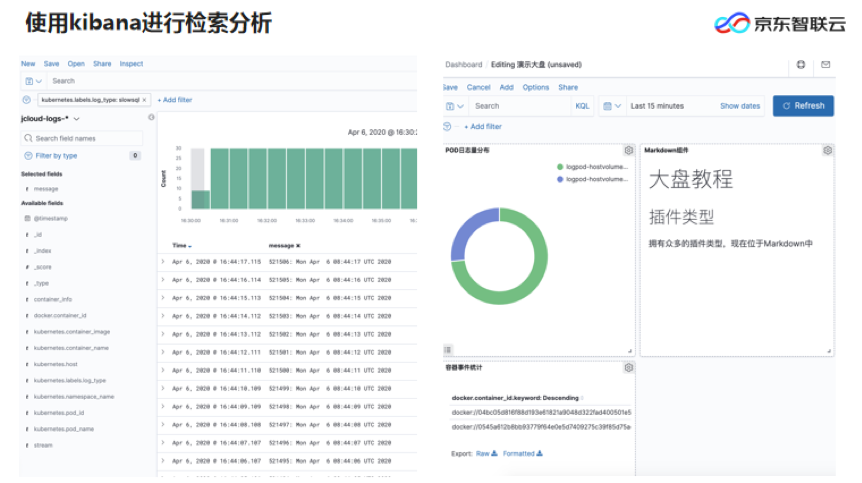The width and height of the screenshot is (862, 483).
Task: Click the pie panel resize handle
Action: [630, 351]
